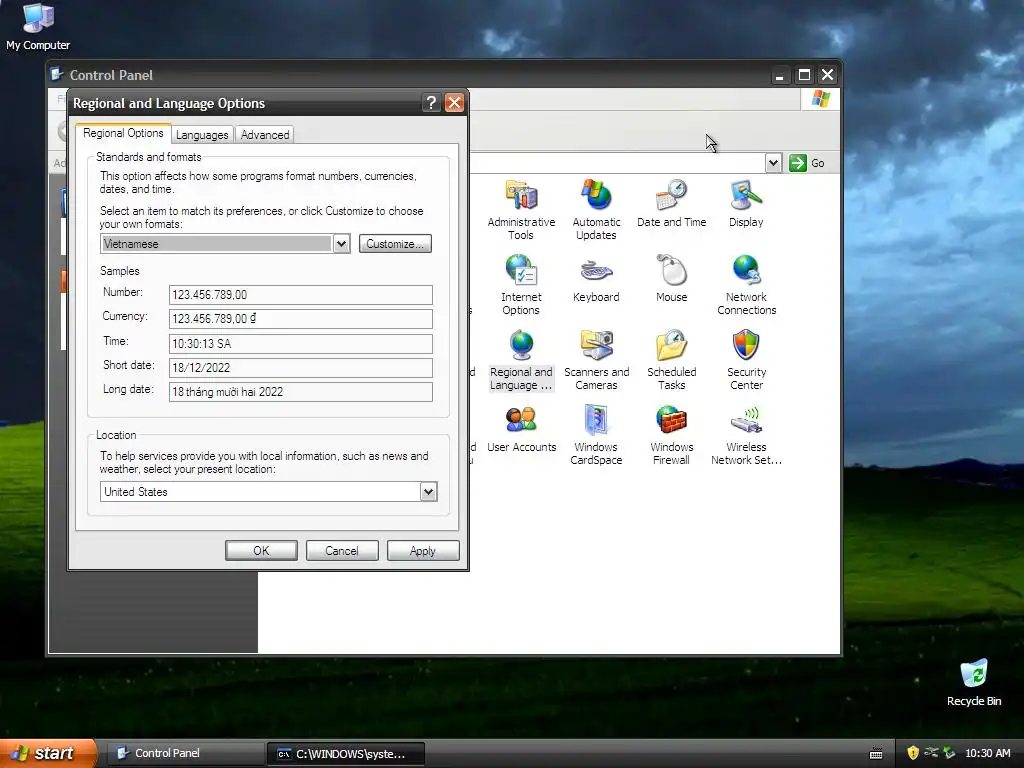This screenshot has height=768, width=1024.
Task: Open Scheduled Tasks icon
Action: [671, 360]
